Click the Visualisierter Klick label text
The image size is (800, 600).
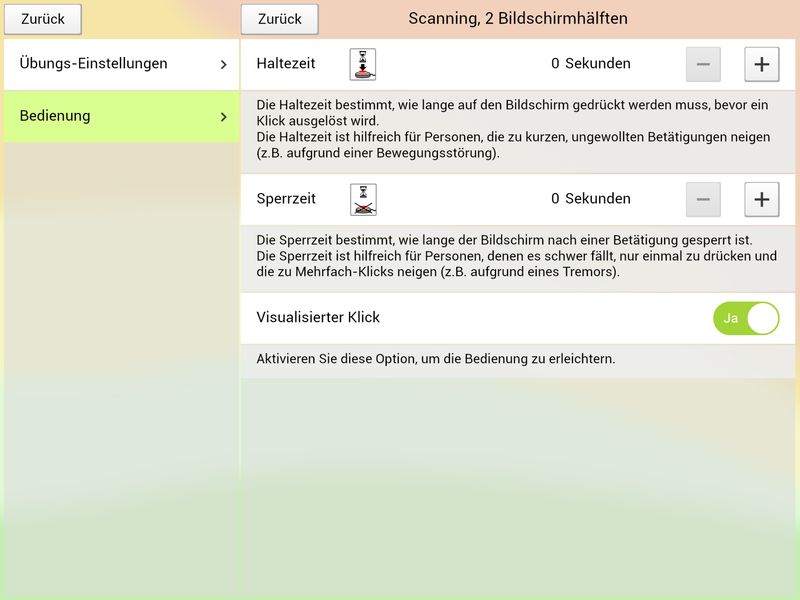coord(318,318)
